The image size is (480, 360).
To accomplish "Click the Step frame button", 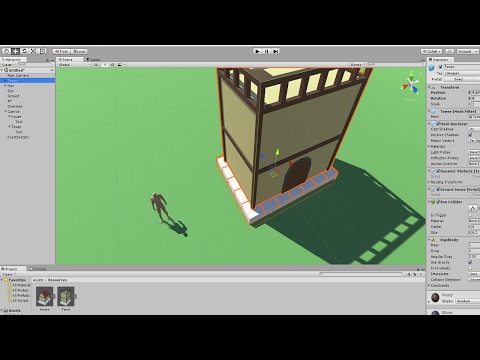I will pos(275,51).
